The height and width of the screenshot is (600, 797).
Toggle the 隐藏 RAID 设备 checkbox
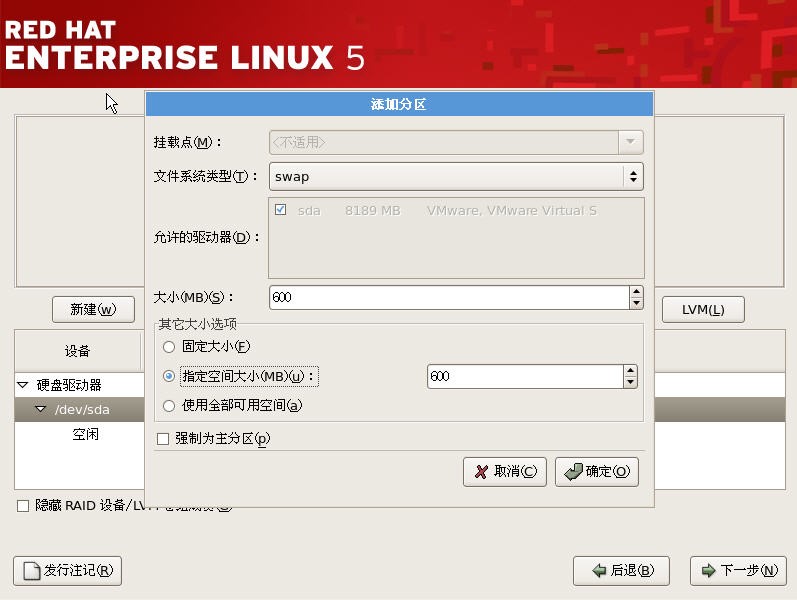(x=23, y=506)
